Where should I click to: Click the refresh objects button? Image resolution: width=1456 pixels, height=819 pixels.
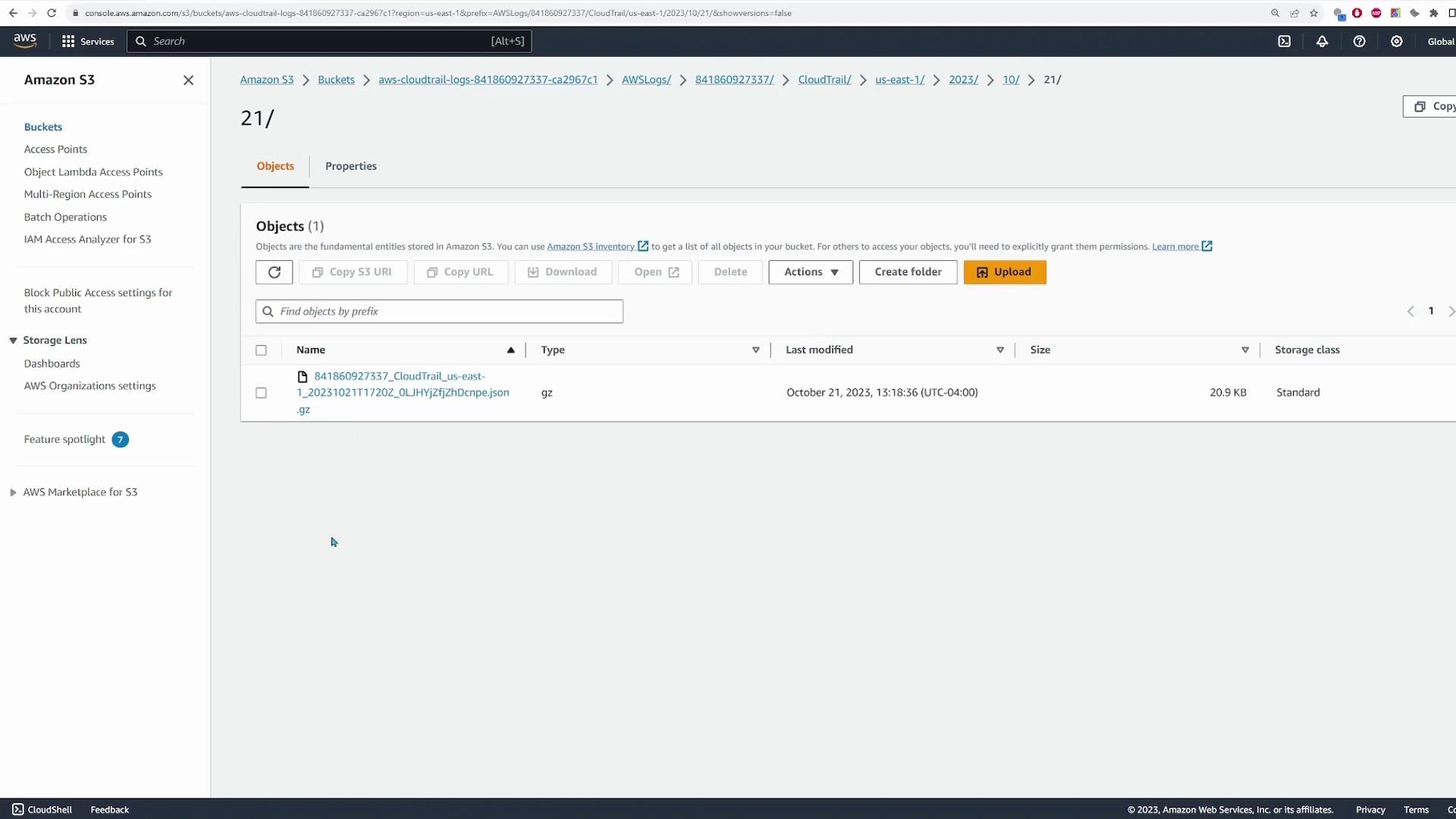[x=274, y=271]
